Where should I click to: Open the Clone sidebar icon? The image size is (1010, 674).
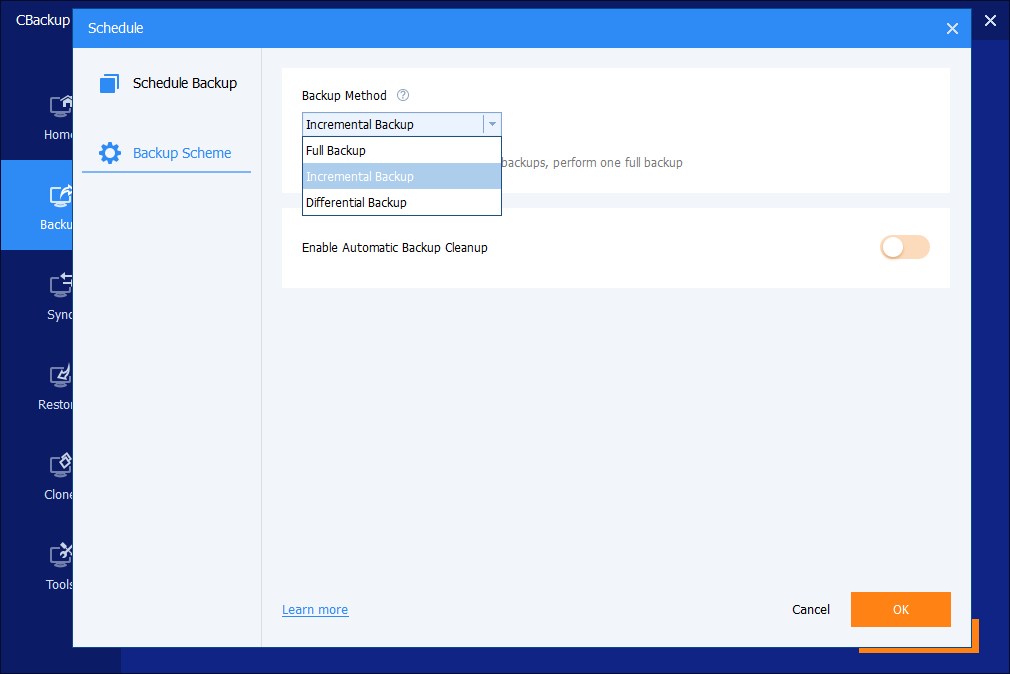click(x=60, y=465)
